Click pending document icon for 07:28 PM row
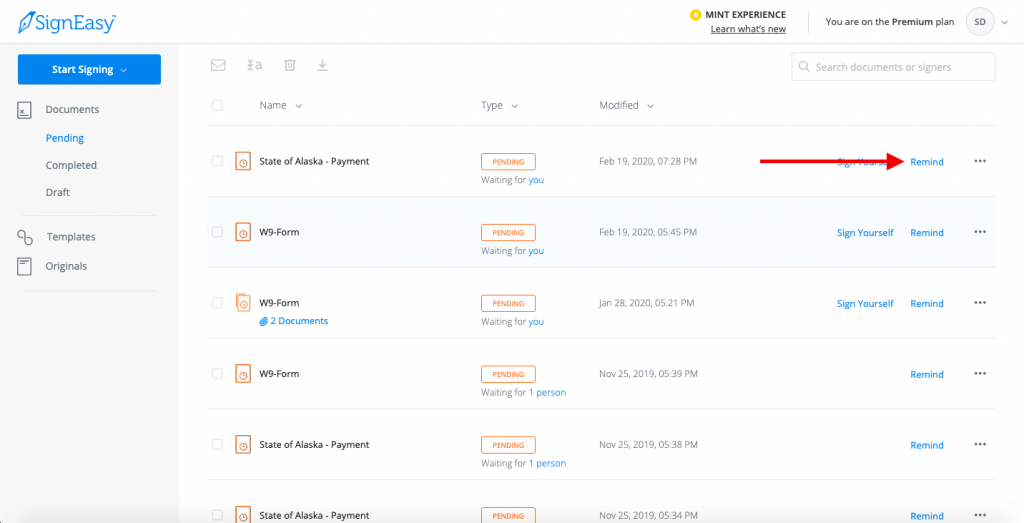 243,162
